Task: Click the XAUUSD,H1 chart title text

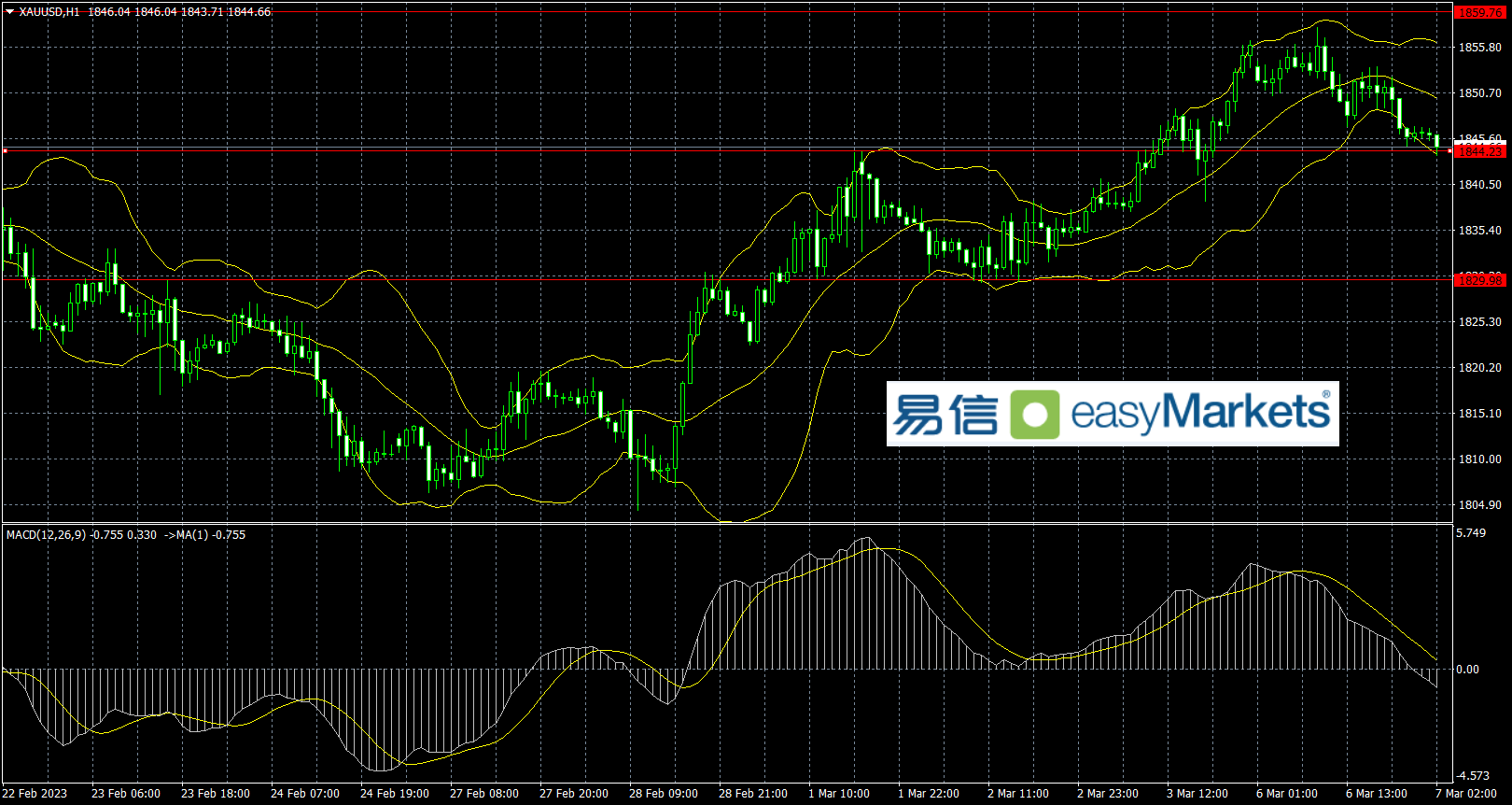Action: (49, 12)
